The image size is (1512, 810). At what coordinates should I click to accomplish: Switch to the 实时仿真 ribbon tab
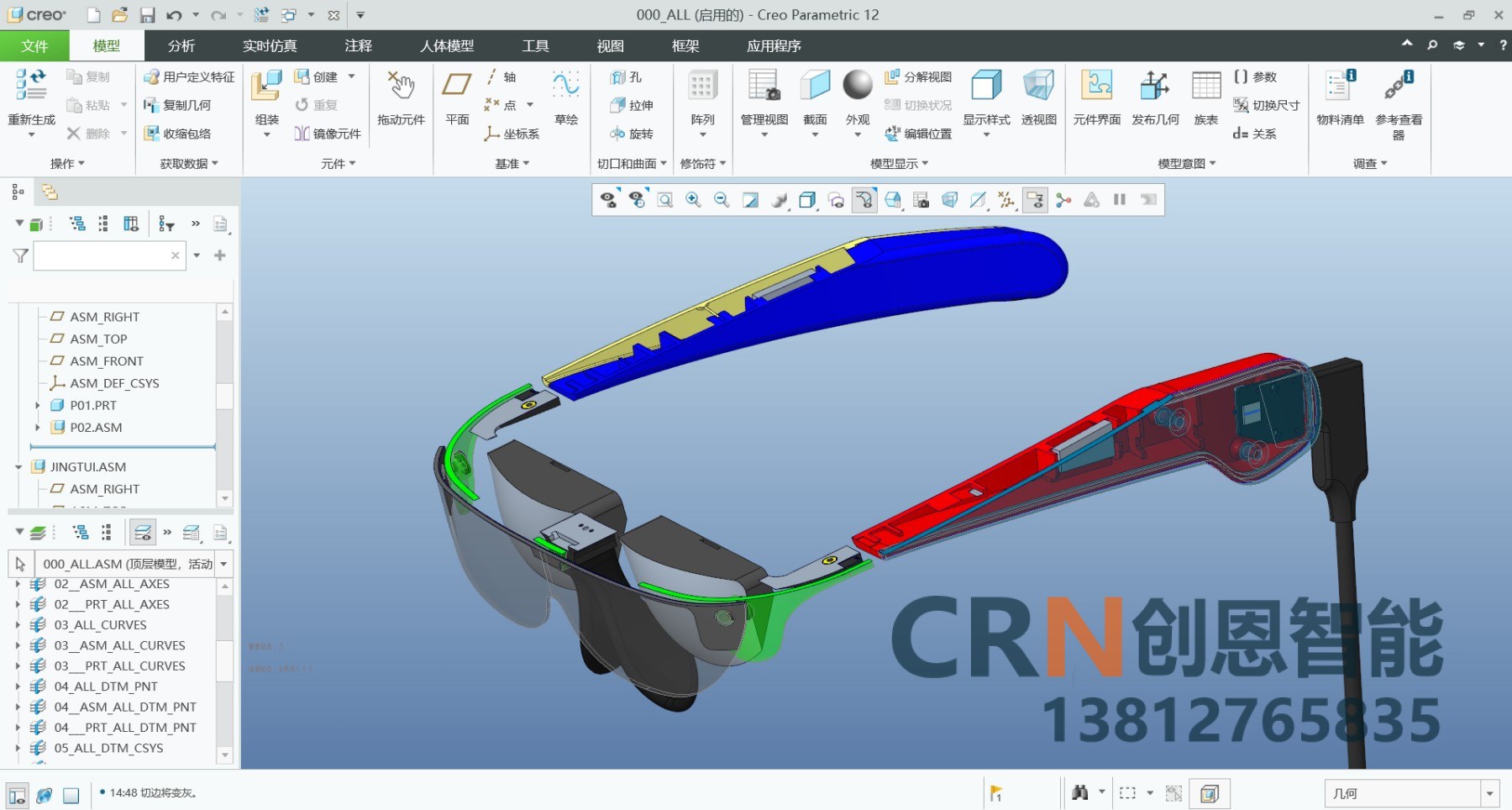[x=270, y=45]
